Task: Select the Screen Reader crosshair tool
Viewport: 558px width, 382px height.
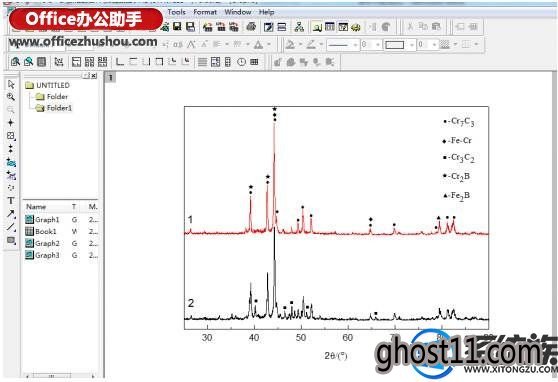Action: tap(11, 123)
